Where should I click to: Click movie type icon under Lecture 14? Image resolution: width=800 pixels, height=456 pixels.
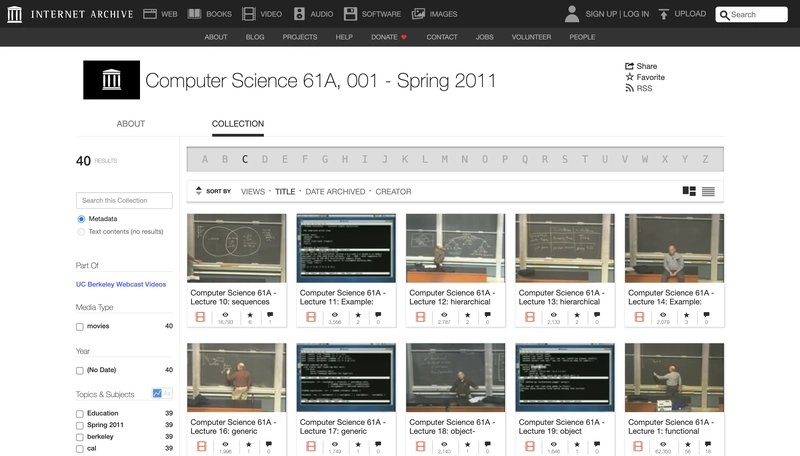point(639,317)
